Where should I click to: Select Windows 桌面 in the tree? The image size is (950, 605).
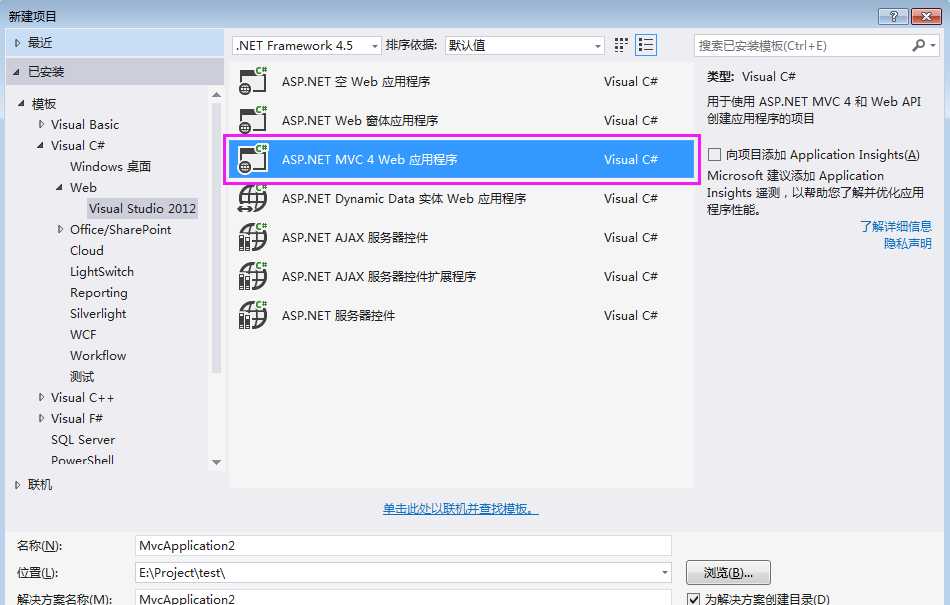(110, 167)
